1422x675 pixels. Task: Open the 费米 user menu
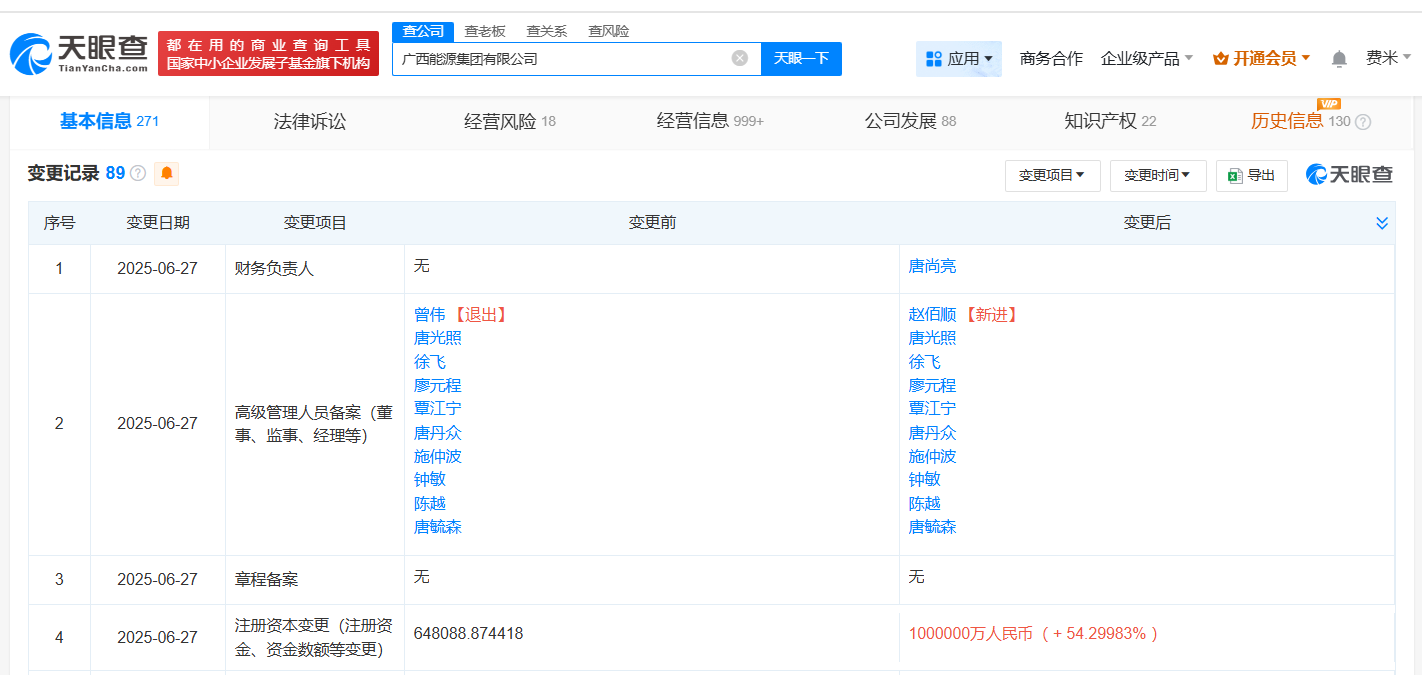click(1389, 58)
